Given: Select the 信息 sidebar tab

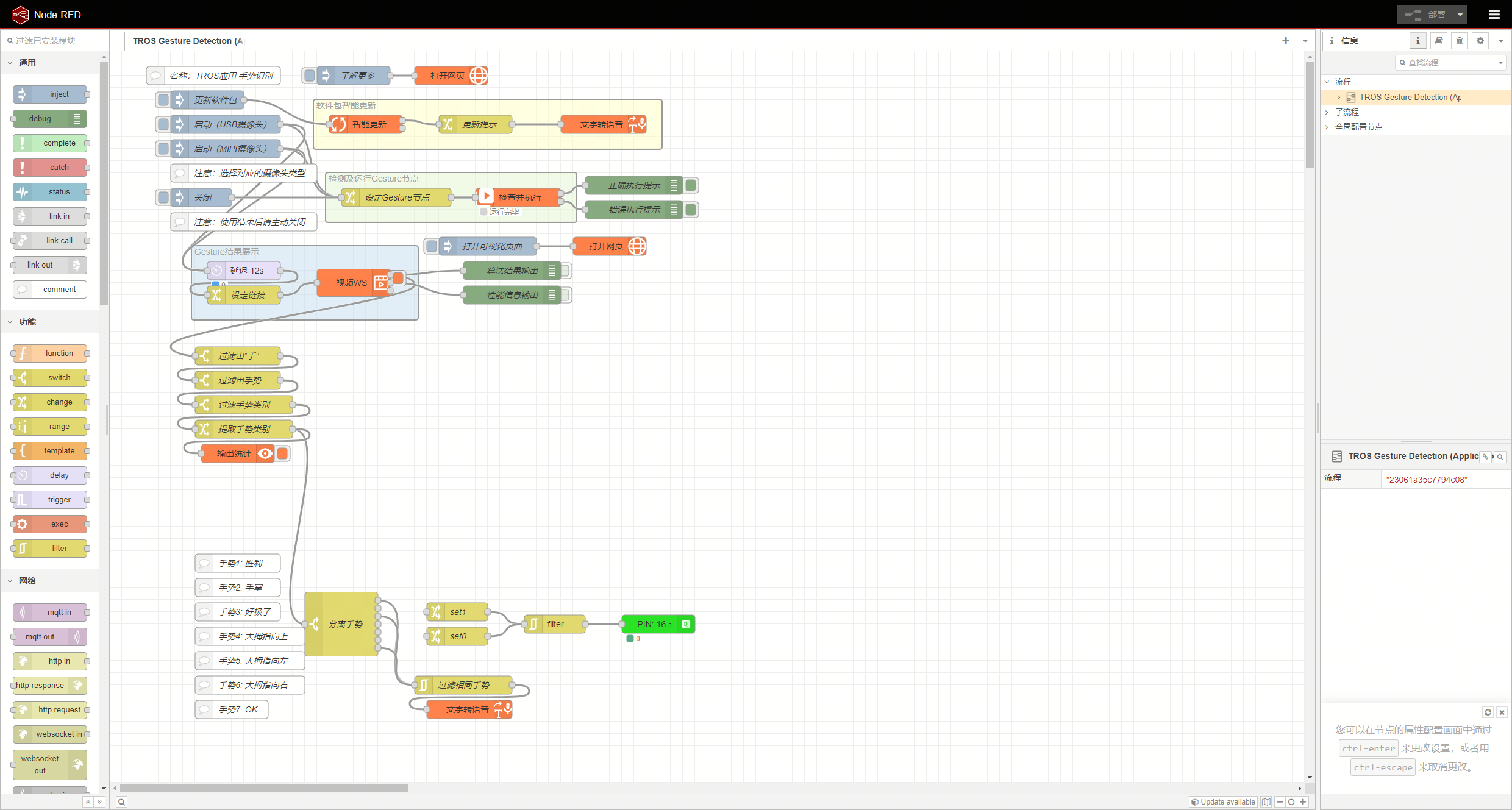Looking at the screenshot, I should coord(1349,41).
